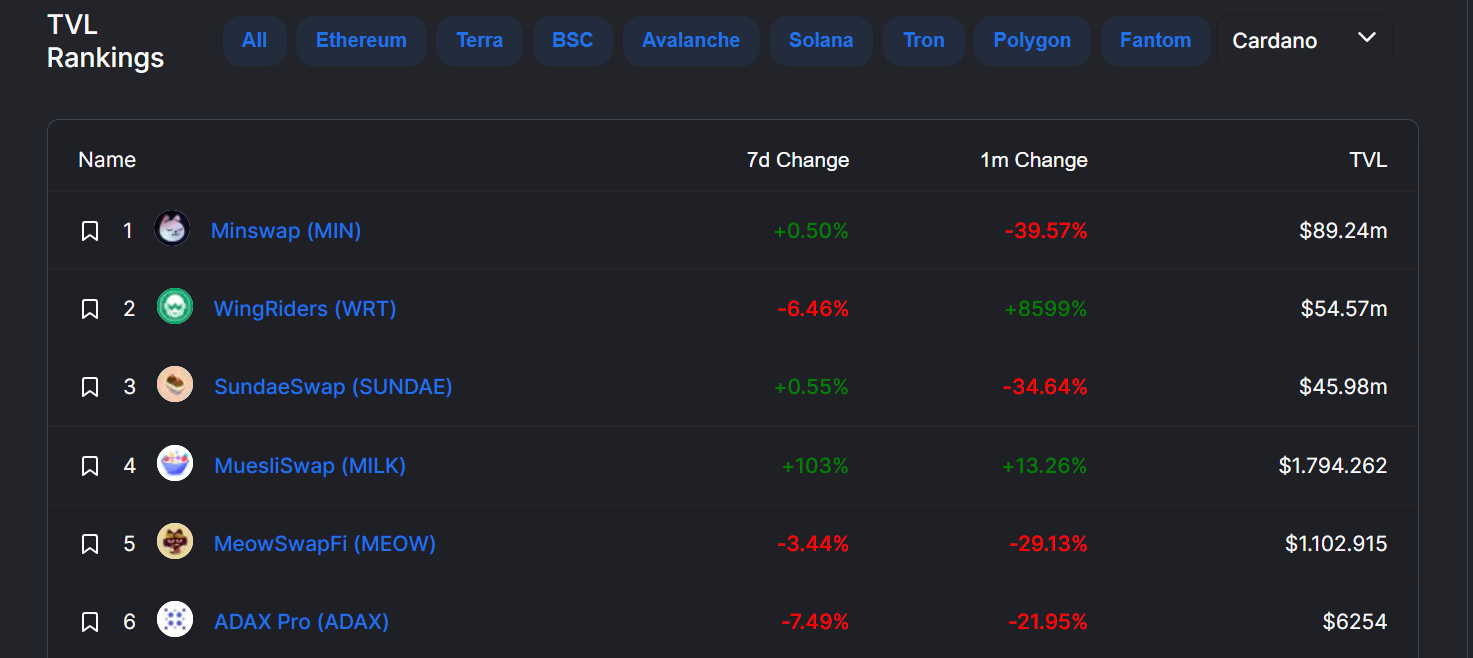The width and height of the screenshot is (1473, 658).
Task: Click the Minswap logo icon
Action: [x=172, y=229]
